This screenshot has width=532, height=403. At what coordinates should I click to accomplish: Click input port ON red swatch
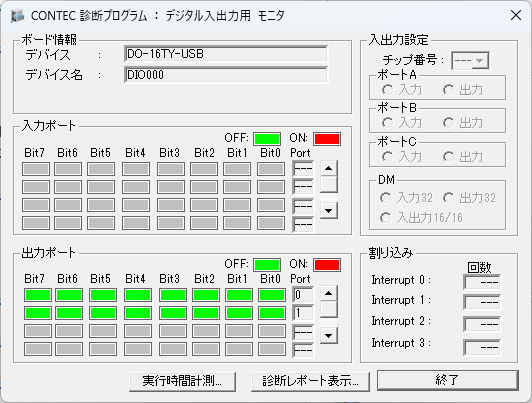tap(327, 139)
